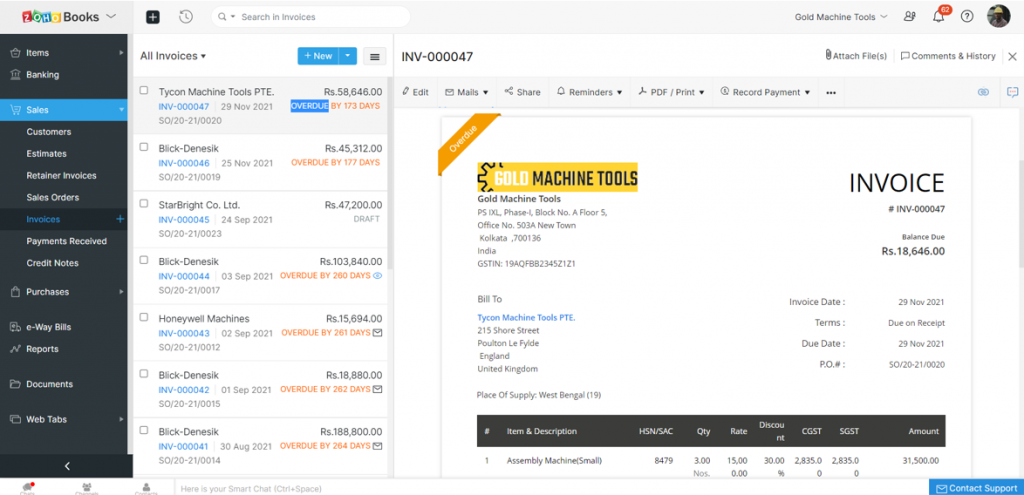Image resolution: width=1024 pixels, height=495 pixels.
Task: Check the Honeywell Machines invoice checkbox
Action: 144,317
